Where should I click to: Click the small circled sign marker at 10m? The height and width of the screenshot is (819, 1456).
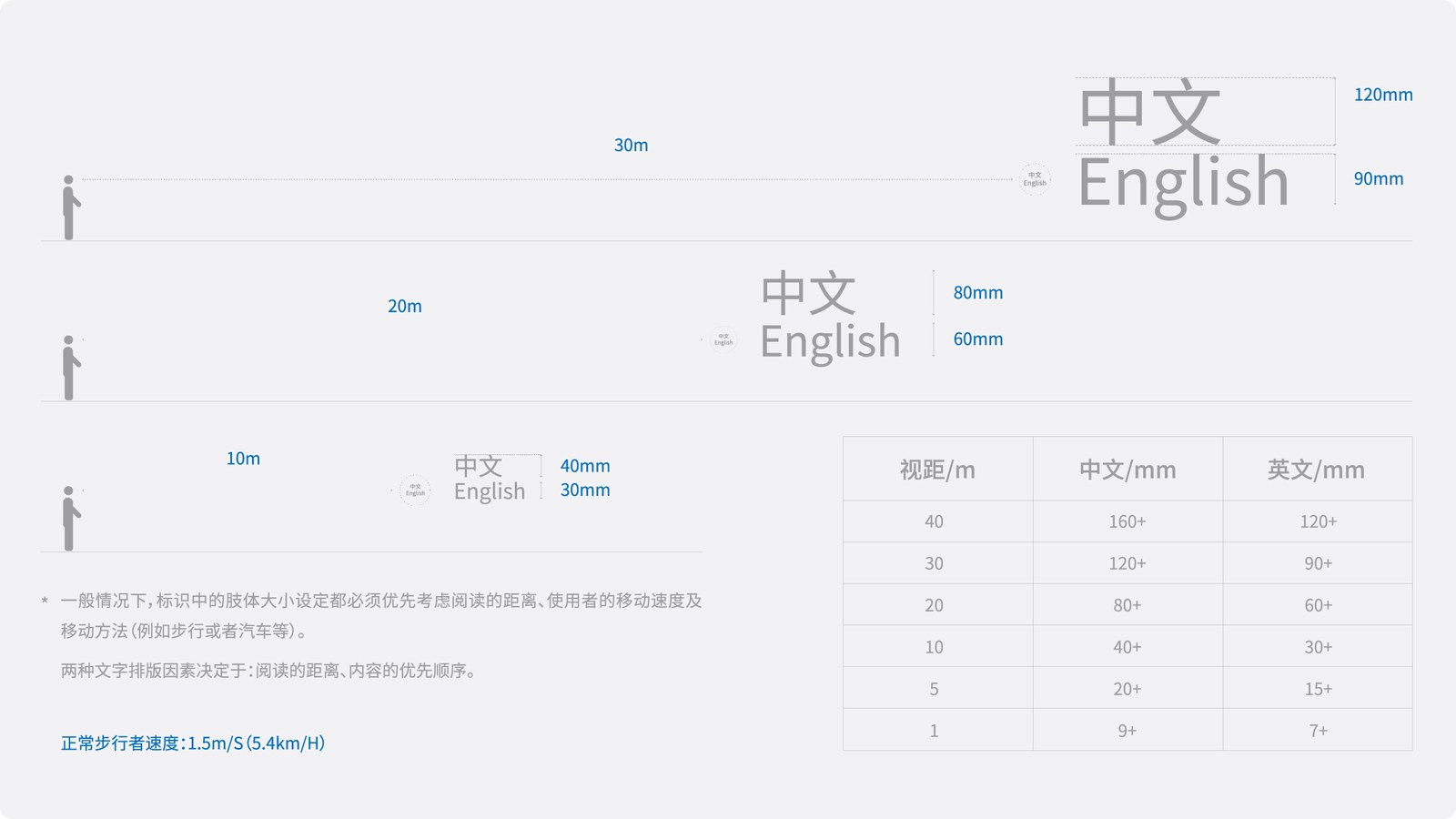tap(415, 490)
